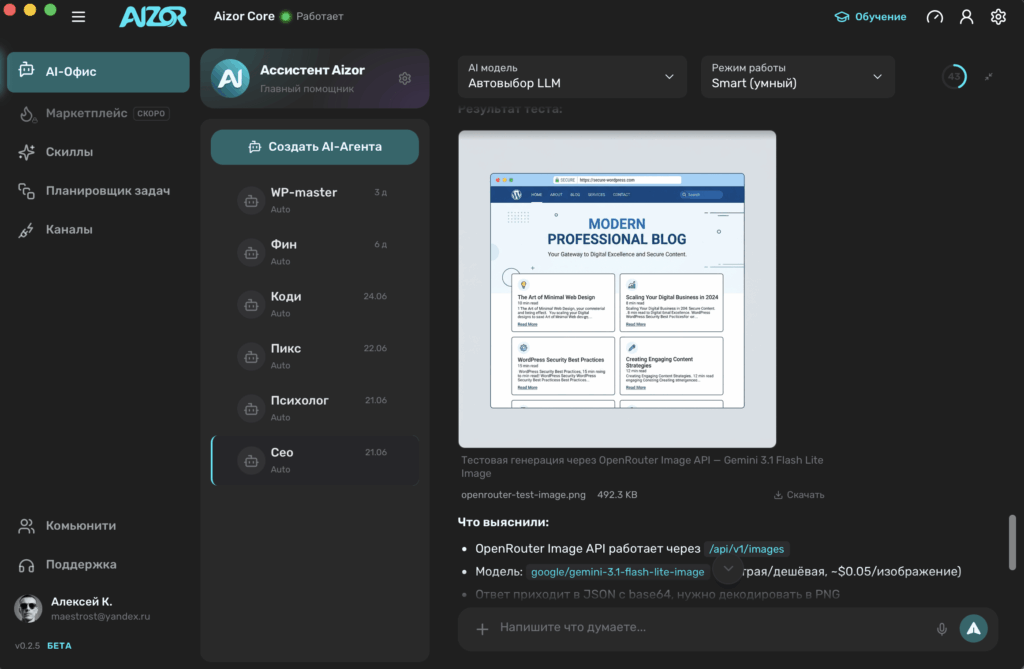
Task: Expand the AI модель dropdown
Action: (x=572, y=76)
